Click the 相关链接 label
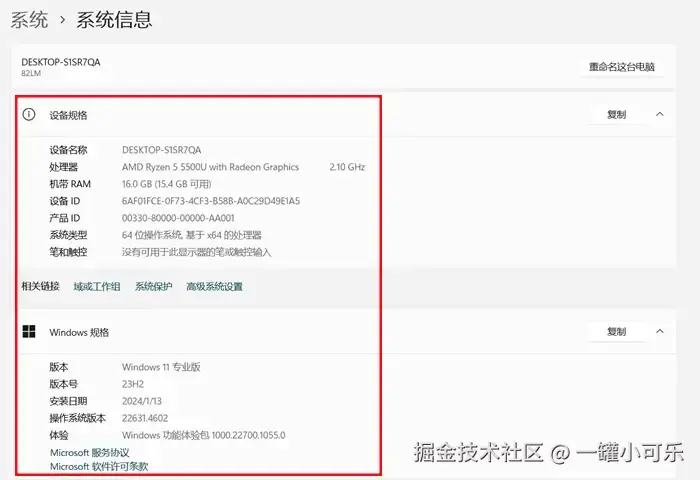 pos(41,286)
